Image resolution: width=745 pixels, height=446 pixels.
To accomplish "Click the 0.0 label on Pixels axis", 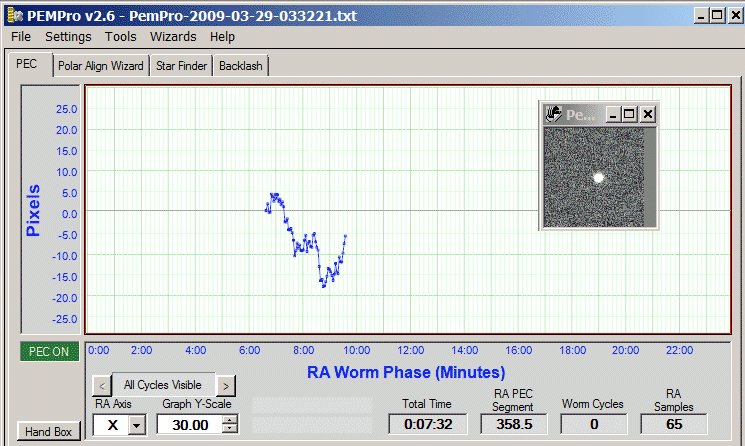I will pos(69,214).
